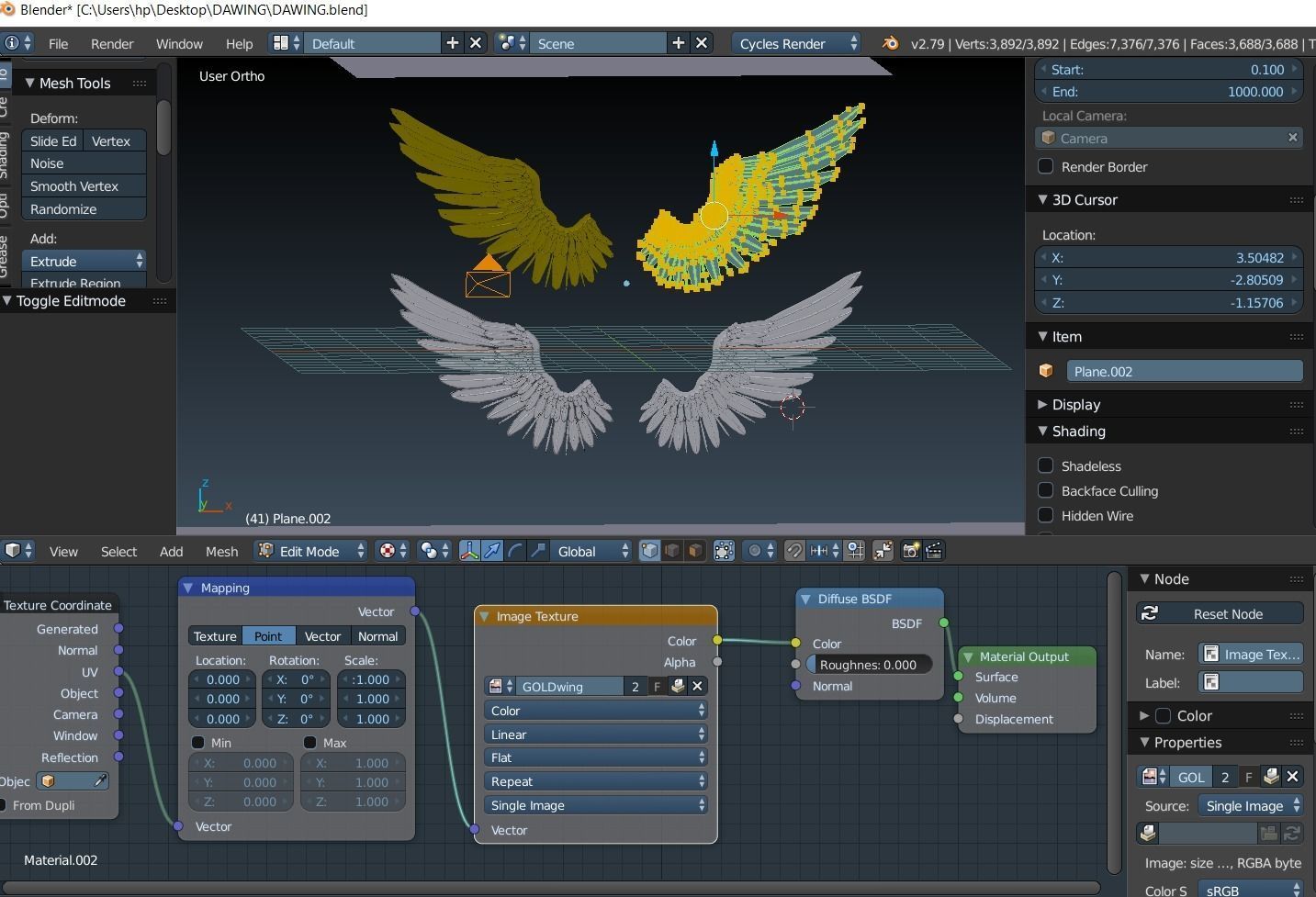Open the Select menu in 3D view header

tap(118, 551)
